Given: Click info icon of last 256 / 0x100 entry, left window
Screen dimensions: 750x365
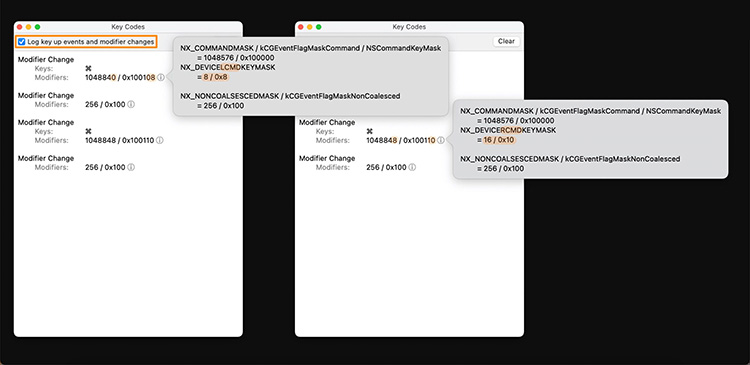Looking at the screenshot, I should pyautogui.click(x=131, y=167).
